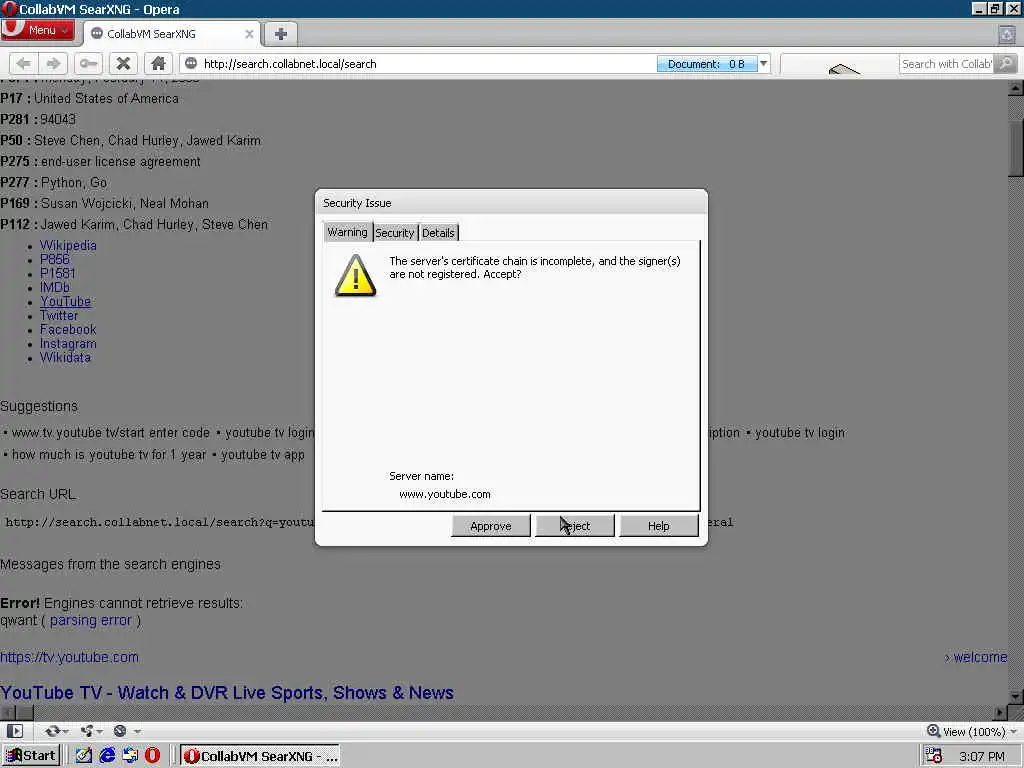Click the site info globe icon in address bar
The width and height of the screenshot is (1024, 768).
(191, 63)
